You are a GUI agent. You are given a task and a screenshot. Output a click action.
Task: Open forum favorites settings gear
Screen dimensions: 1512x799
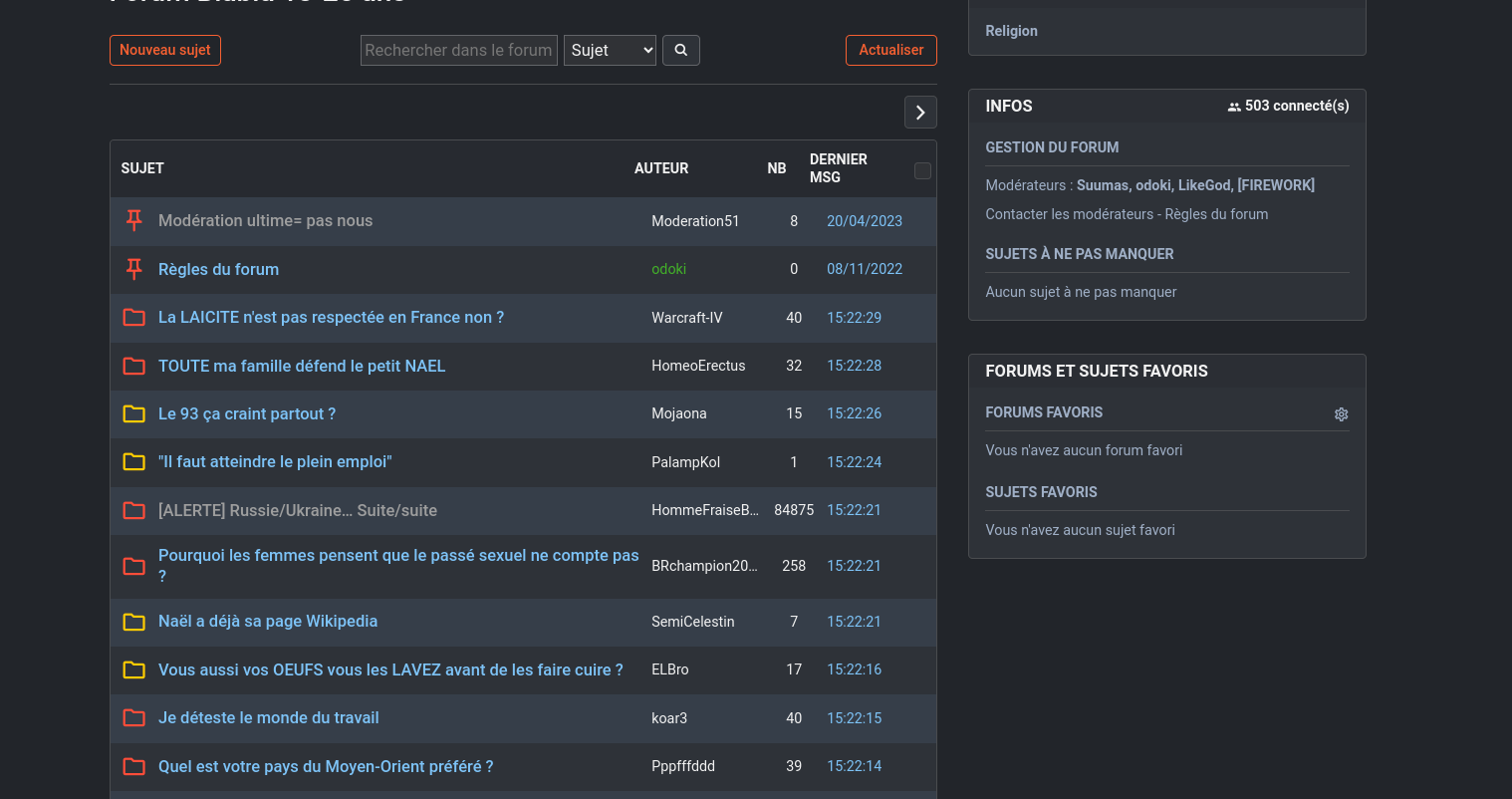click(x=1341, y=414)
